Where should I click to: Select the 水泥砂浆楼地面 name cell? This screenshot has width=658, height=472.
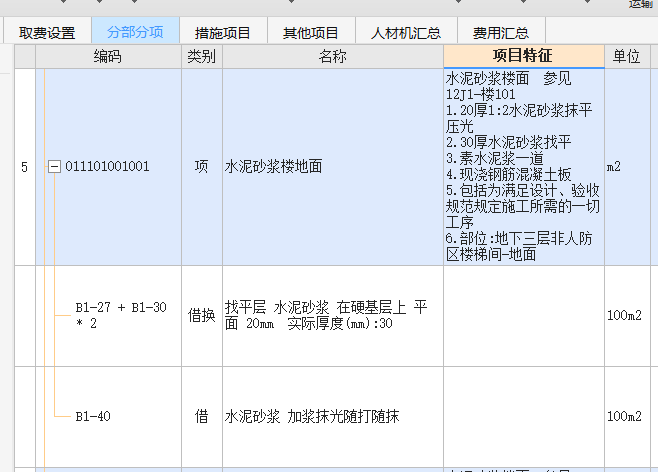click(x=333, y=167)
